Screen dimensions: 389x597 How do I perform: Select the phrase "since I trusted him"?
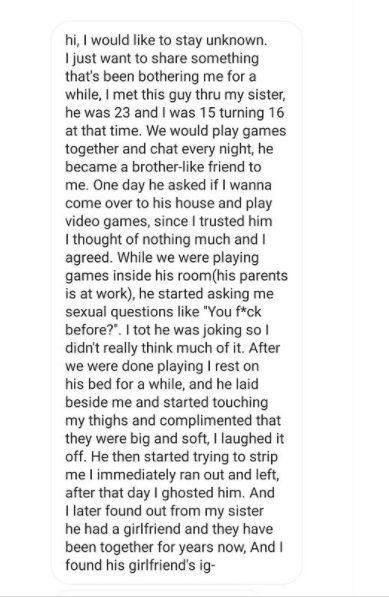tap(213, 221)
